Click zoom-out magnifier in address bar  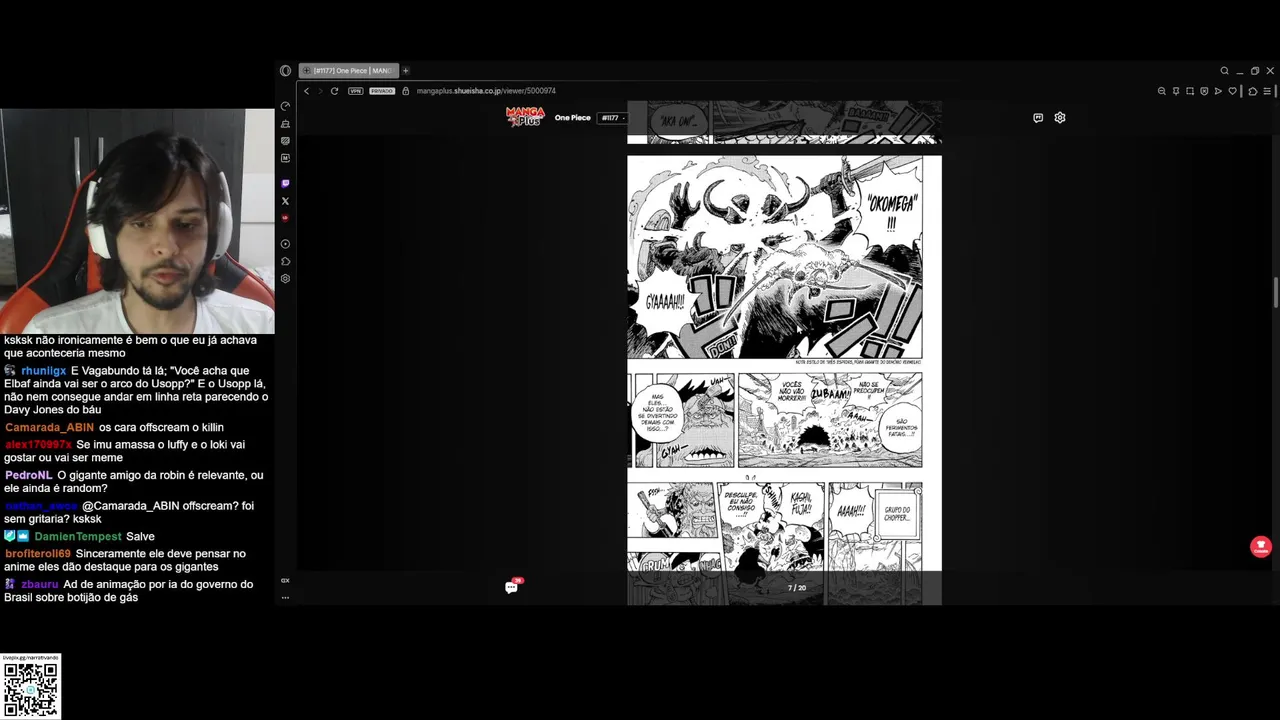click(1162, 91)
